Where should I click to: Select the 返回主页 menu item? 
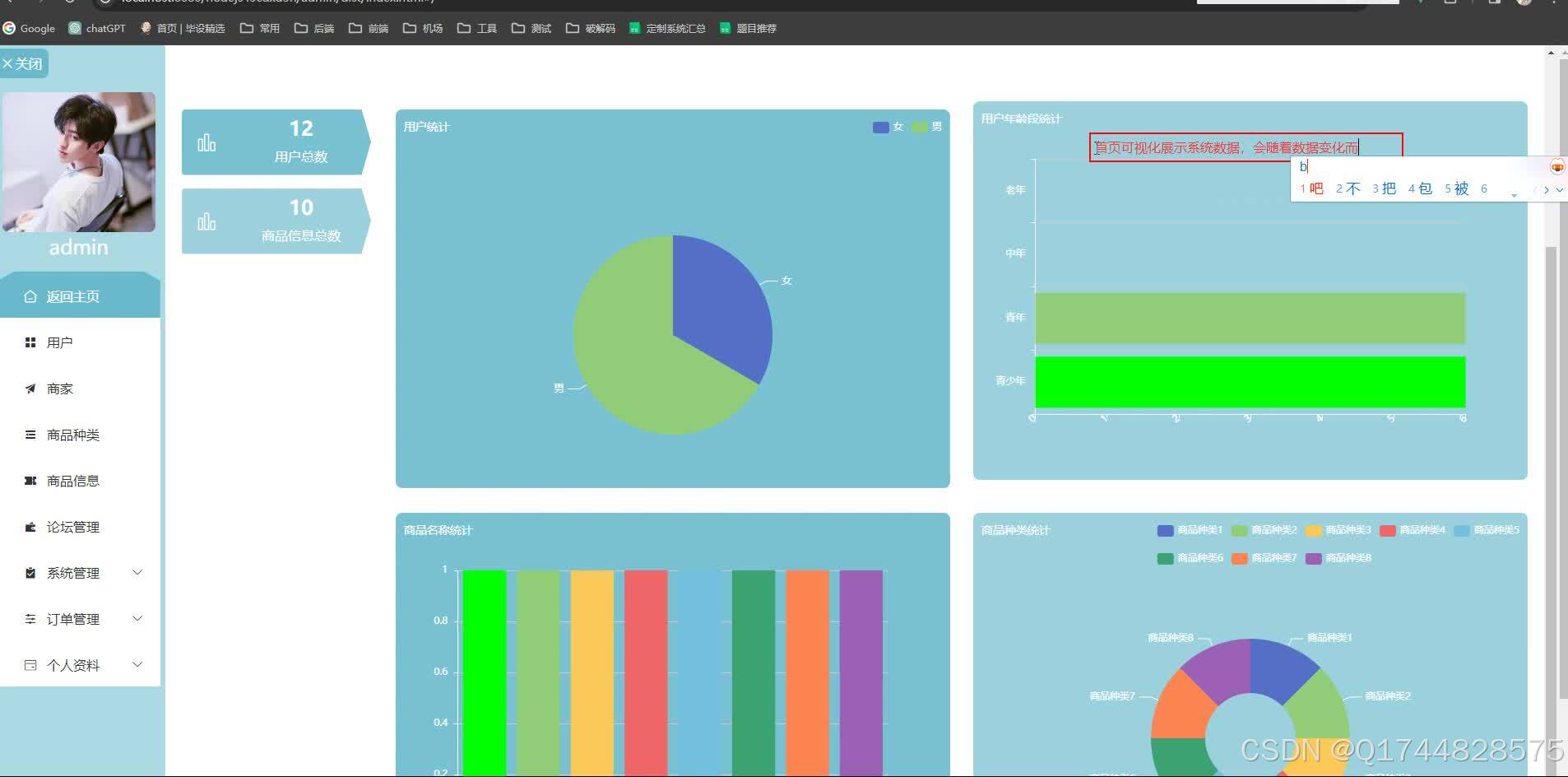click(80, 296)
